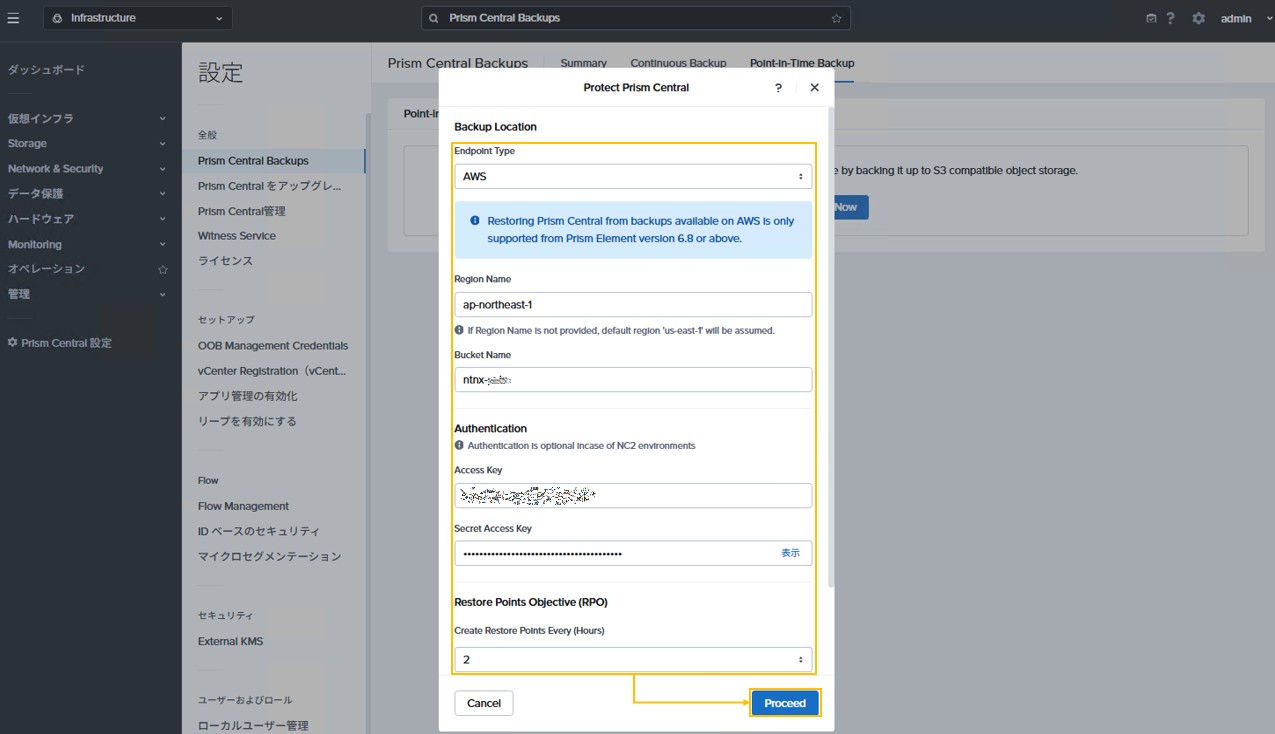1275x734 pixels.
Task: Show the Secret Access Key with 表示
Action: coord(791,552)
